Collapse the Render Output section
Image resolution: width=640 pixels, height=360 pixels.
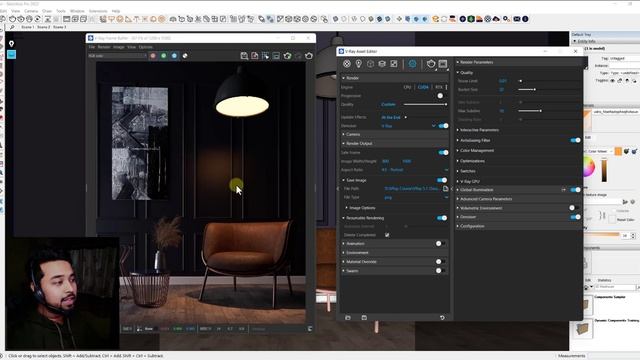394,143
